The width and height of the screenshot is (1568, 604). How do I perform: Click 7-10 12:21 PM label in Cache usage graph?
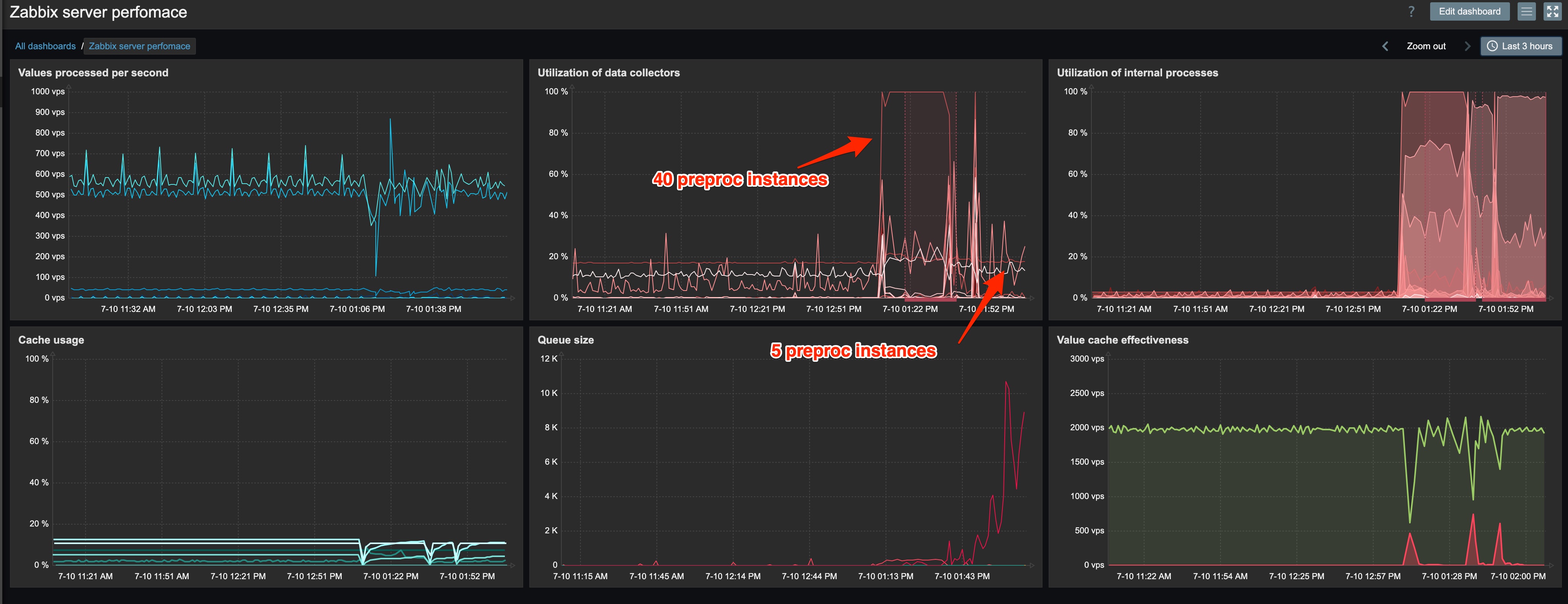pos(238,576)
